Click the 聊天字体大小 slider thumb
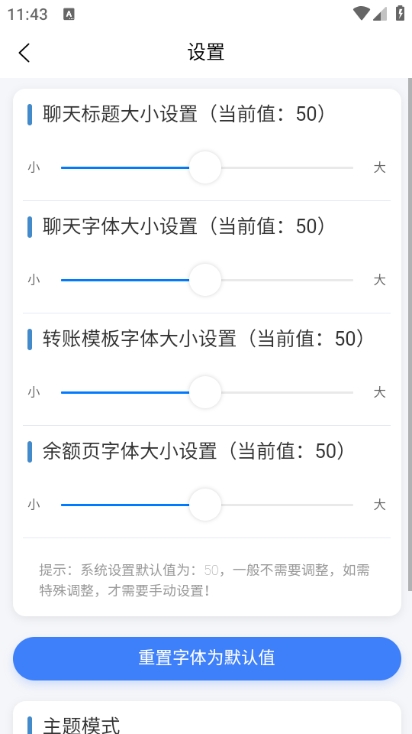 coord(205,280)
